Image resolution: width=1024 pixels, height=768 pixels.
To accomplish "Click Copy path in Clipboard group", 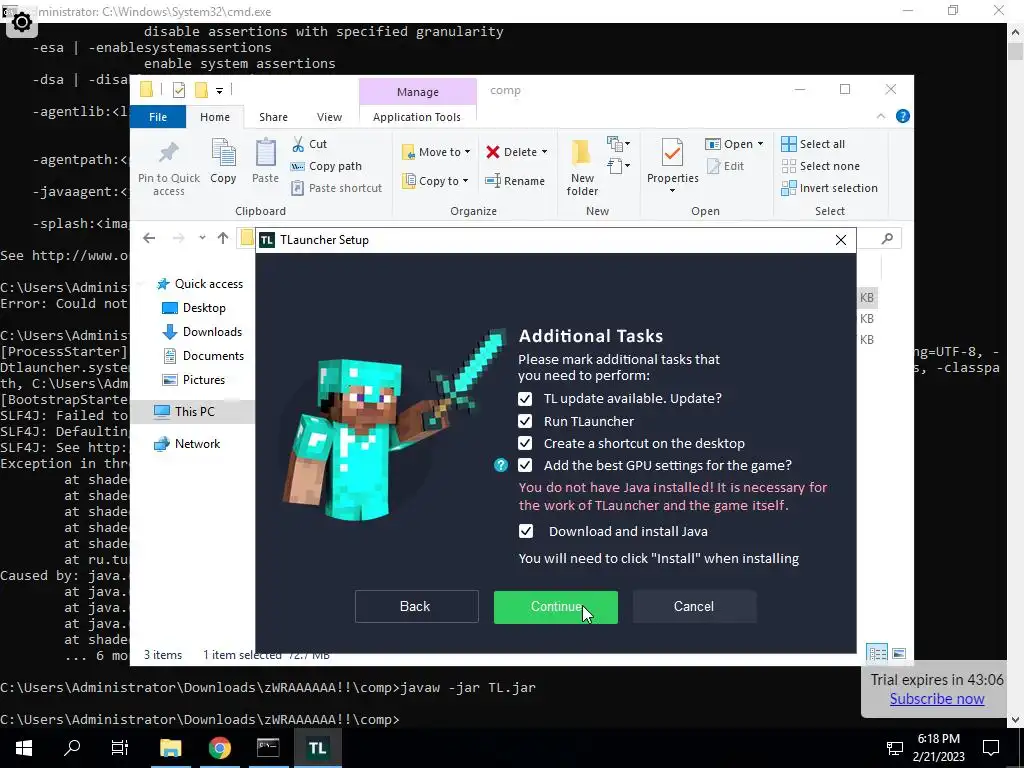I will (326, 166).
